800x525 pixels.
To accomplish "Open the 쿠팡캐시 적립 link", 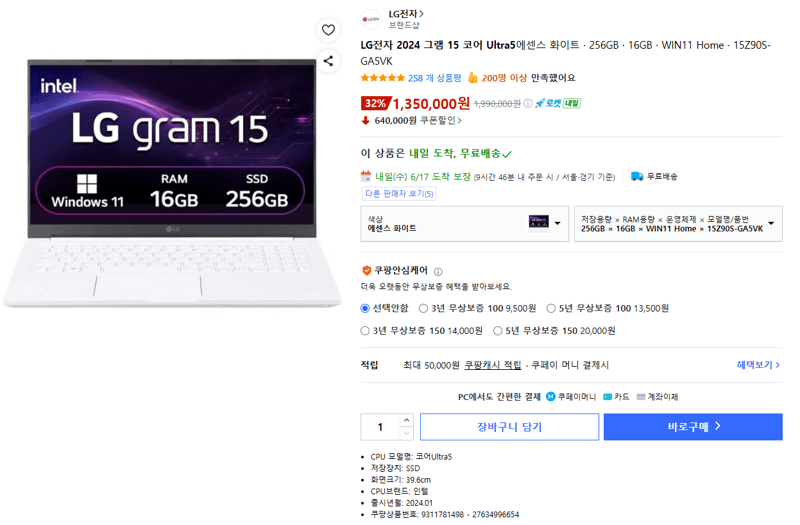I will tap(492, 365).
